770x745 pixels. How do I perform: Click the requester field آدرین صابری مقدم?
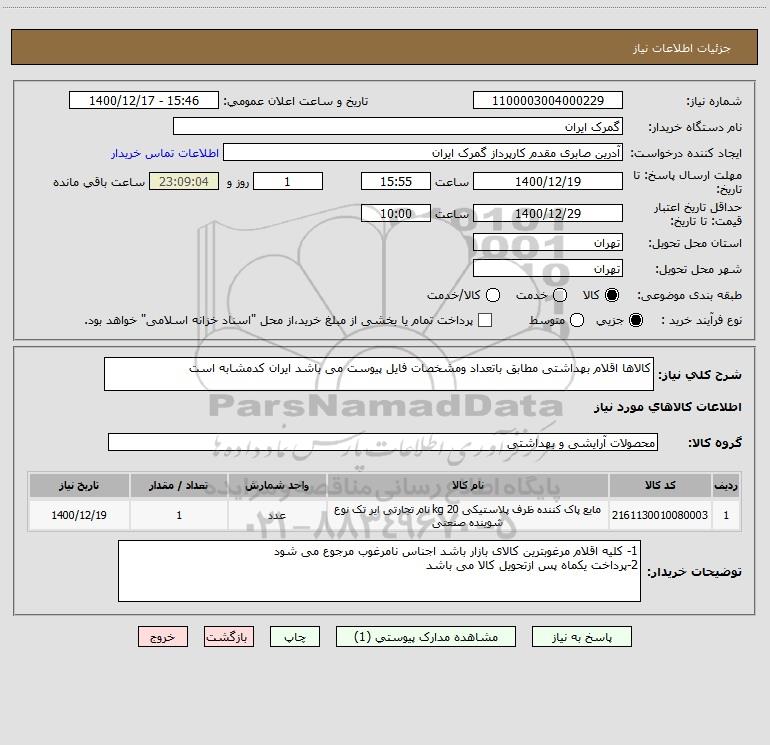tap(423, 153)
